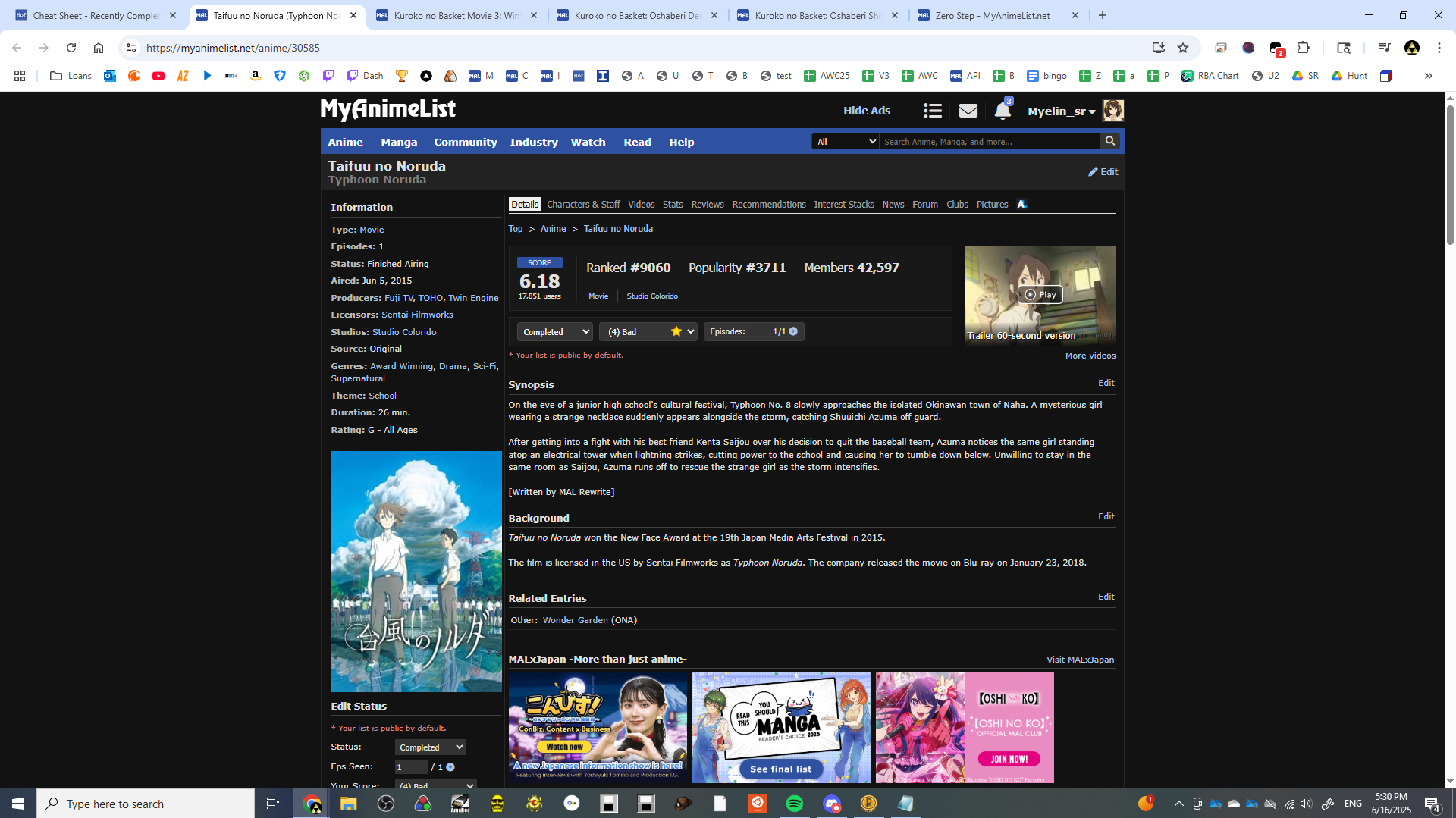Open the messages envelope icon

(968, 111)
